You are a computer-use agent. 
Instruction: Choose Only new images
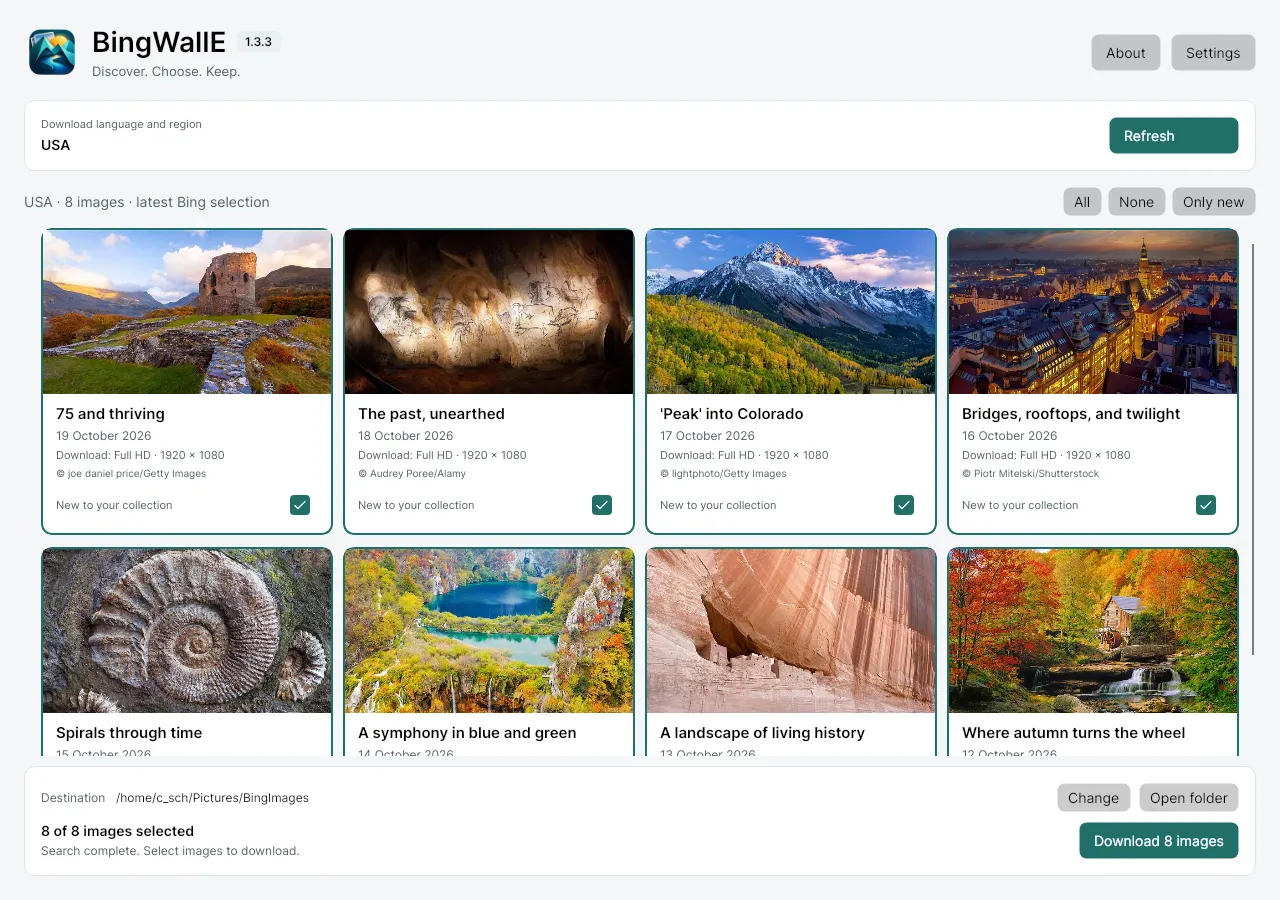(1213, 202)
